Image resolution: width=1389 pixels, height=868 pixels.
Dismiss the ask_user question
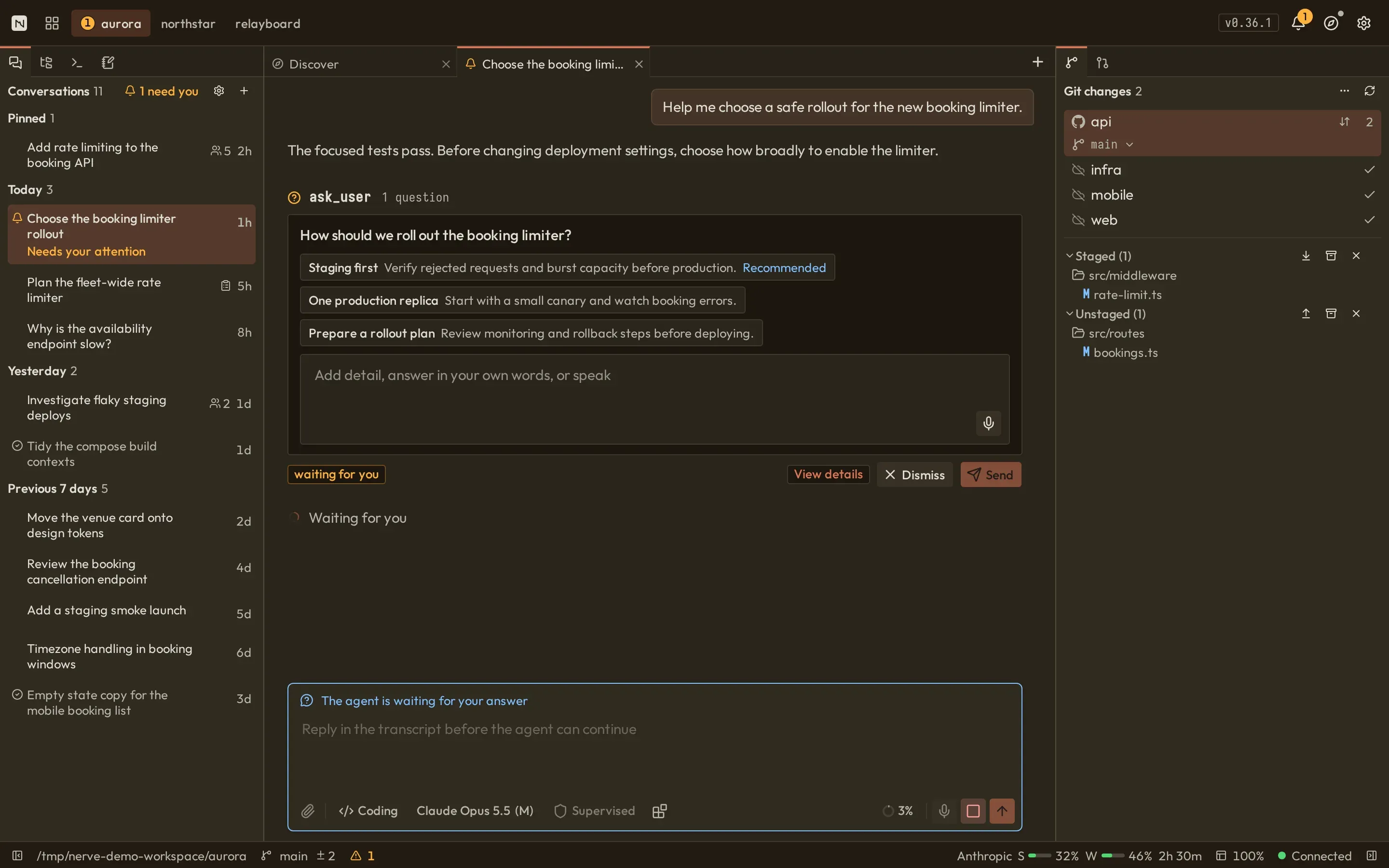click(914, 475)
